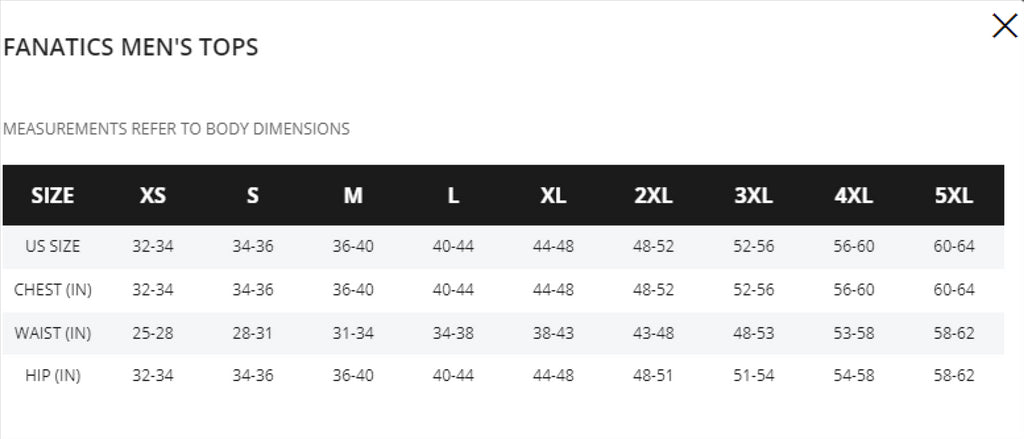The height and width of the screenshot is (439, 1024).
Task: Click the WAIST (IN) row label
Action: (53, 333)
